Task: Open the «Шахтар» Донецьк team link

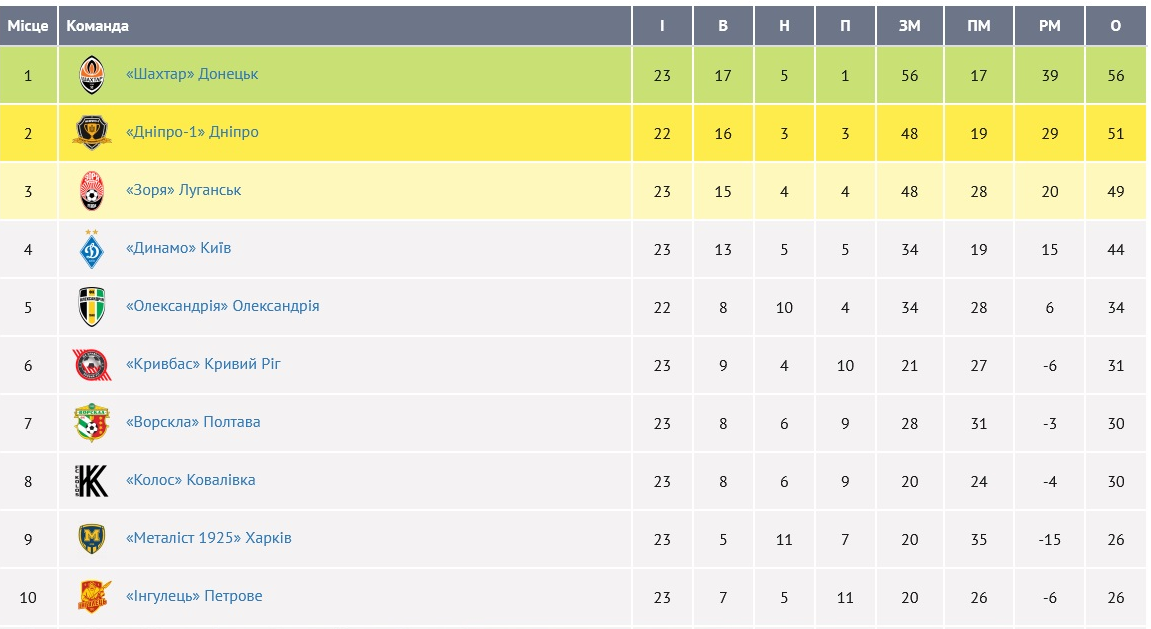Action: (192, 74)
